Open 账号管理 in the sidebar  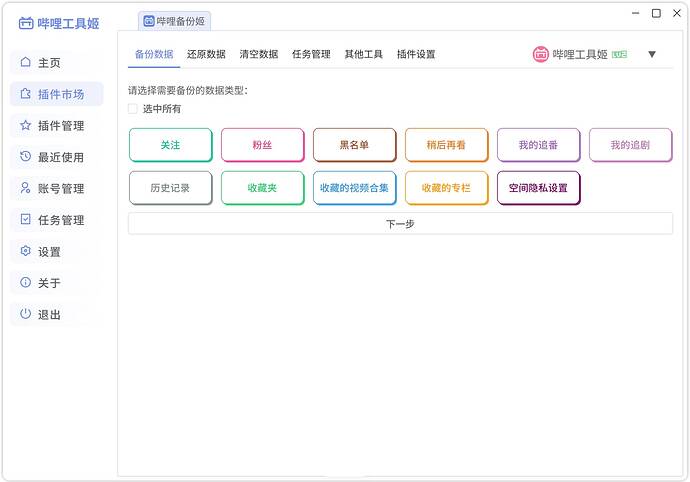(x=56, y=188)
